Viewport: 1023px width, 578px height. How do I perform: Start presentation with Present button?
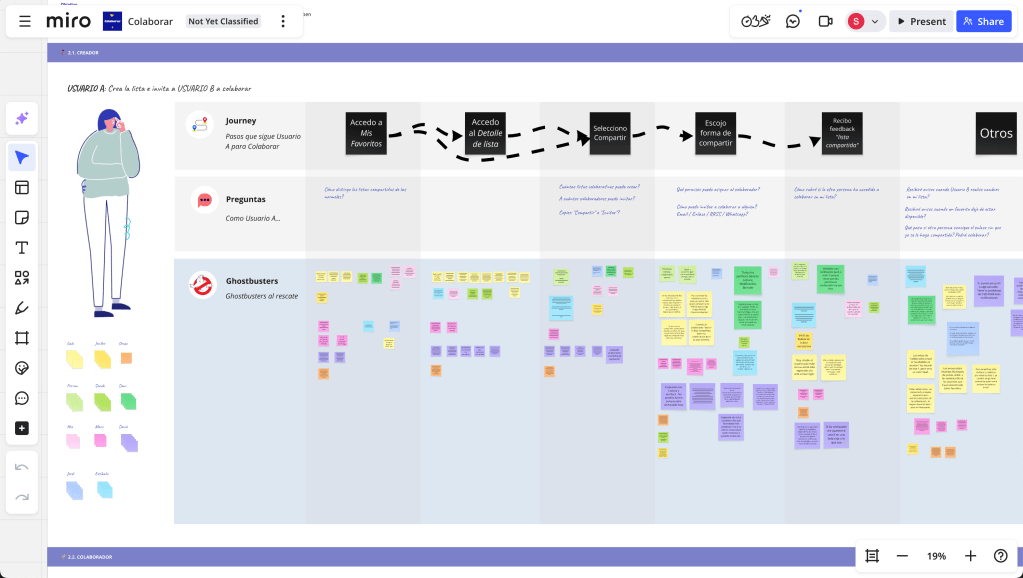pos(920,21)
